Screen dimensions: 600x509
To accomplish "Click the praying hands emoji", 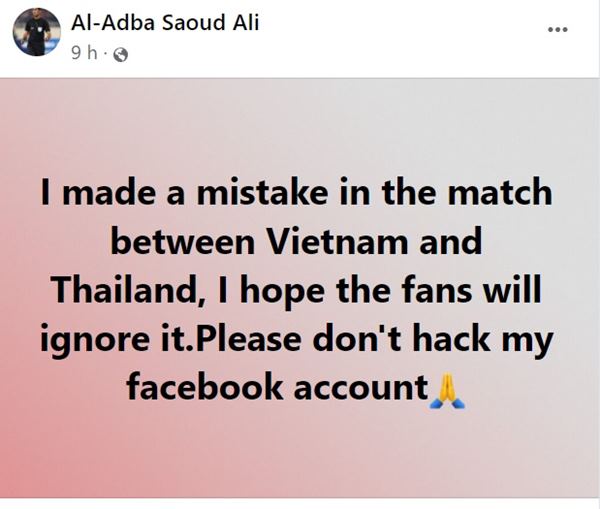I will 445,387.
